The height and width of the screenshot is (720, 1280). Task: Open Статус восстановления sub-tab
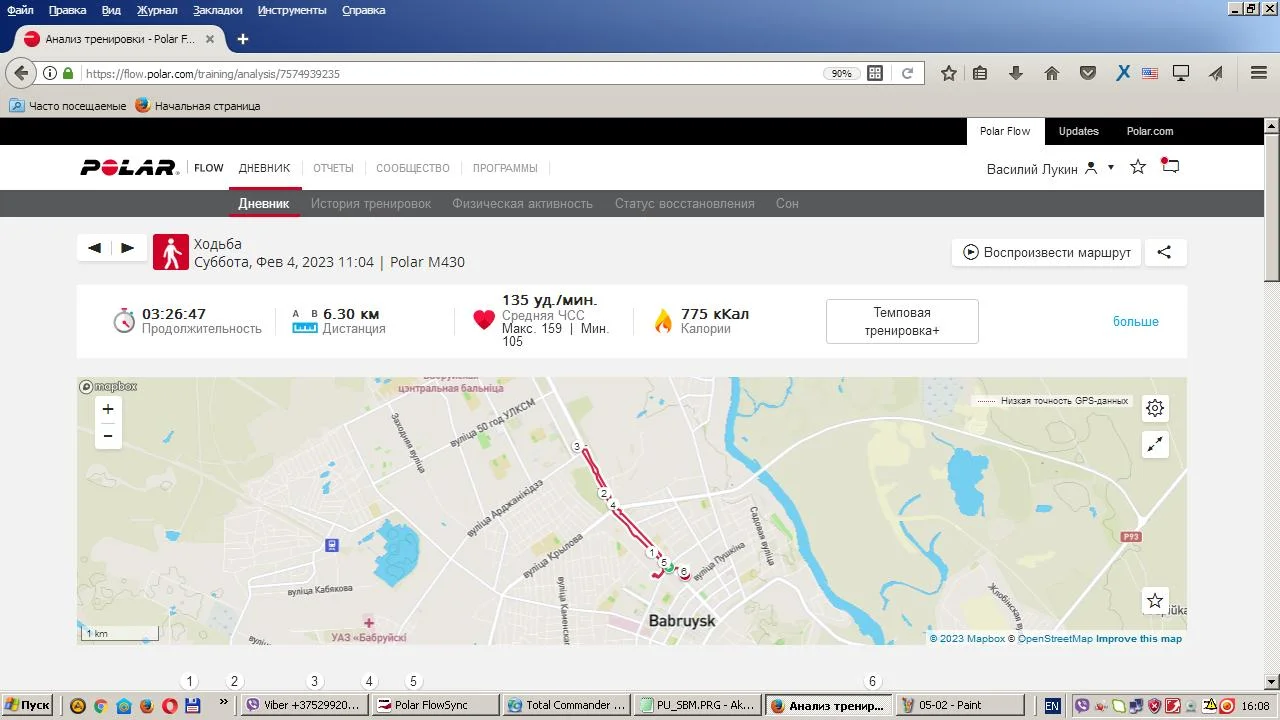[685, 204]
